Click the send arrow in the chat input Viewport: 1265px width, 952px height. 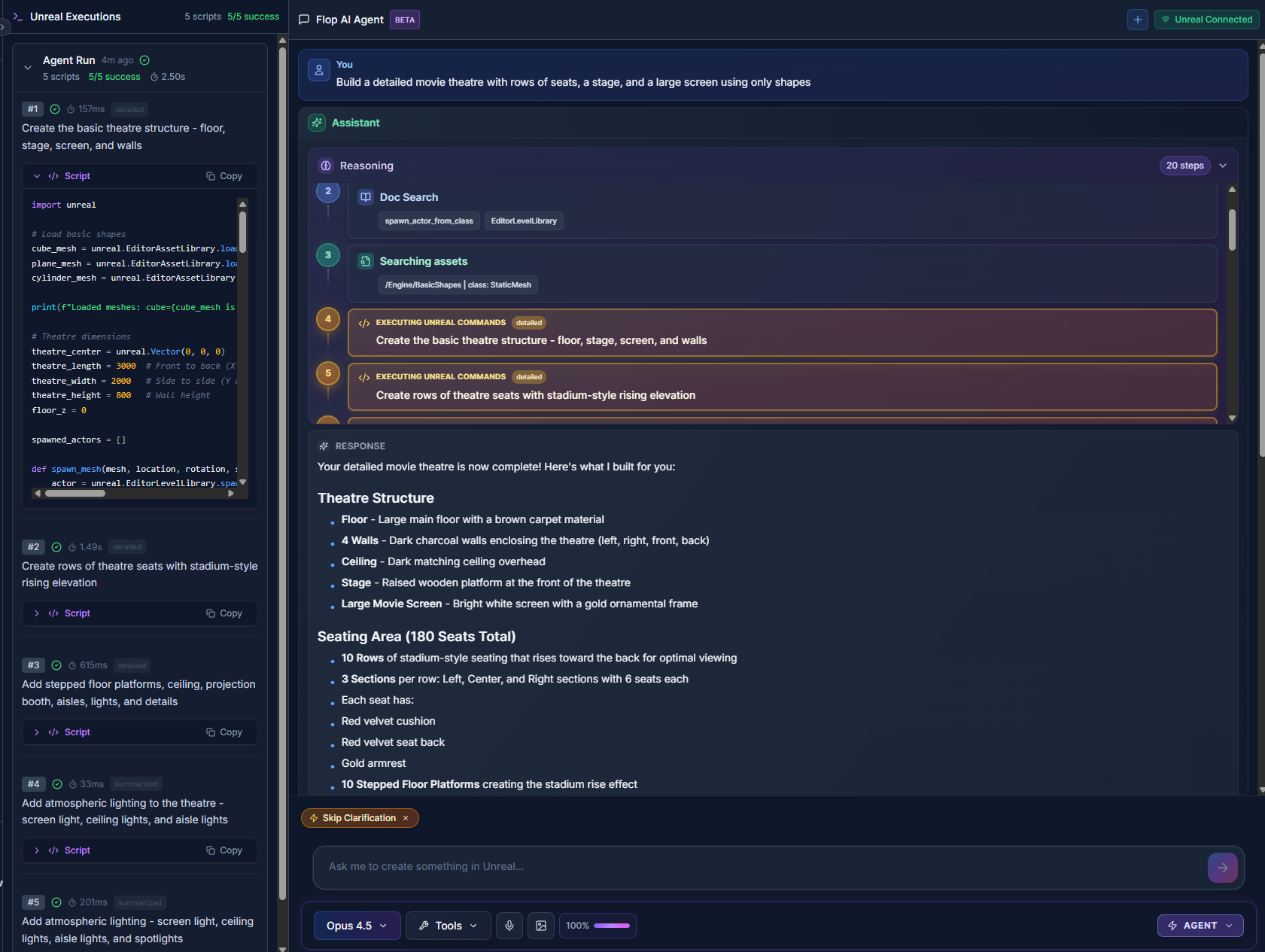(1222, 867)
